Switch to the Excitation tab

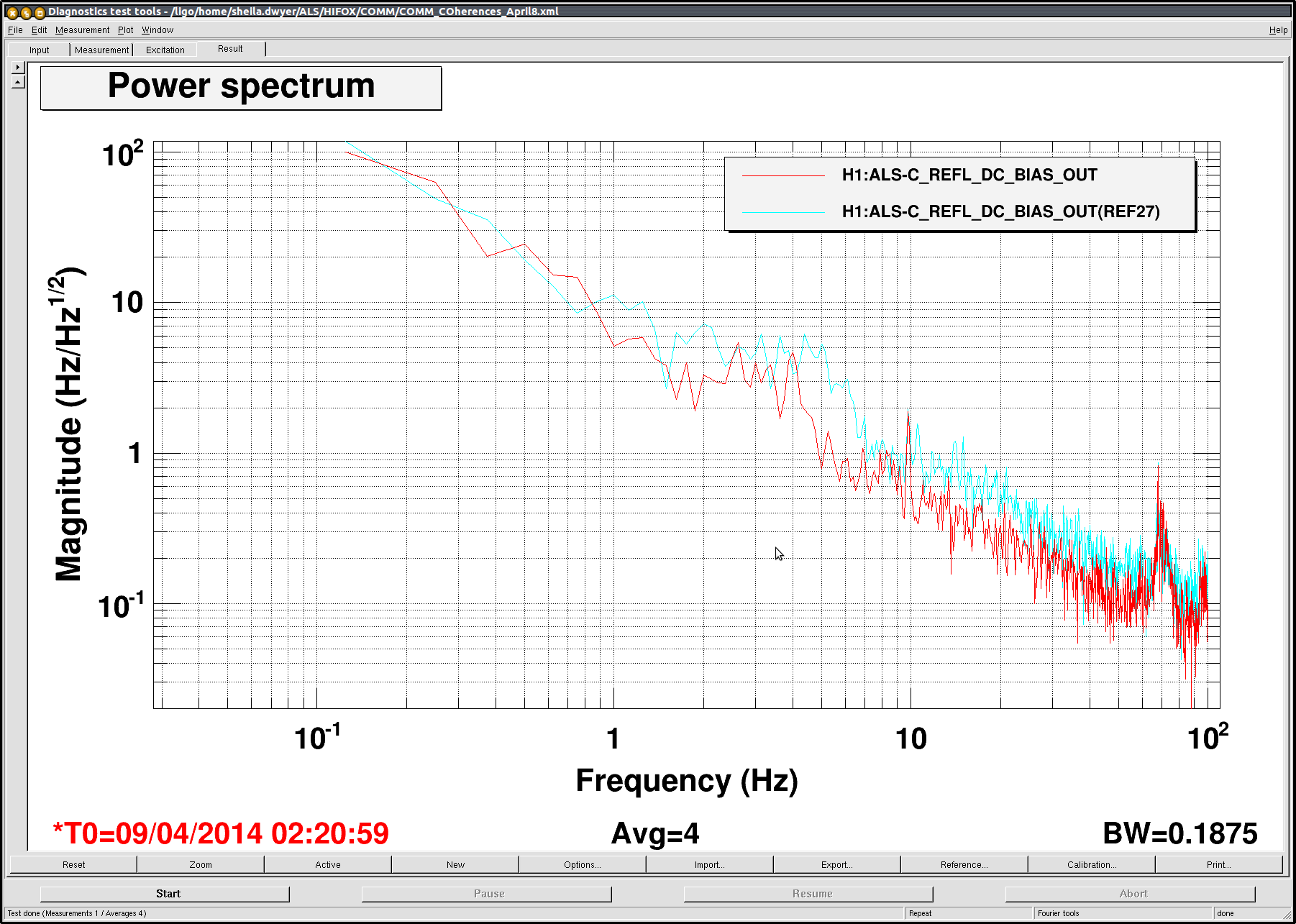(x=165, y=50)
